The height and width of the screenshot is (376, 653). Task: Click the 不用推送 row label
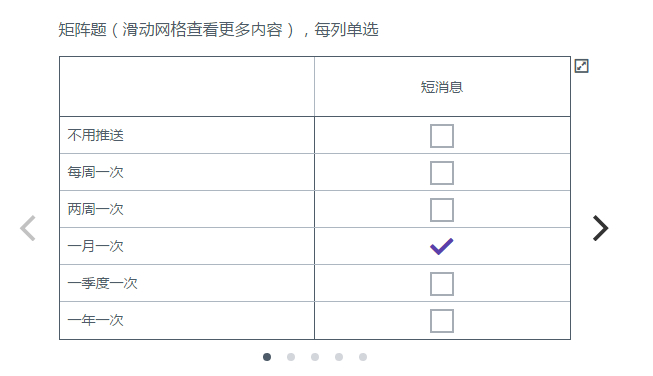coord(96,135)
